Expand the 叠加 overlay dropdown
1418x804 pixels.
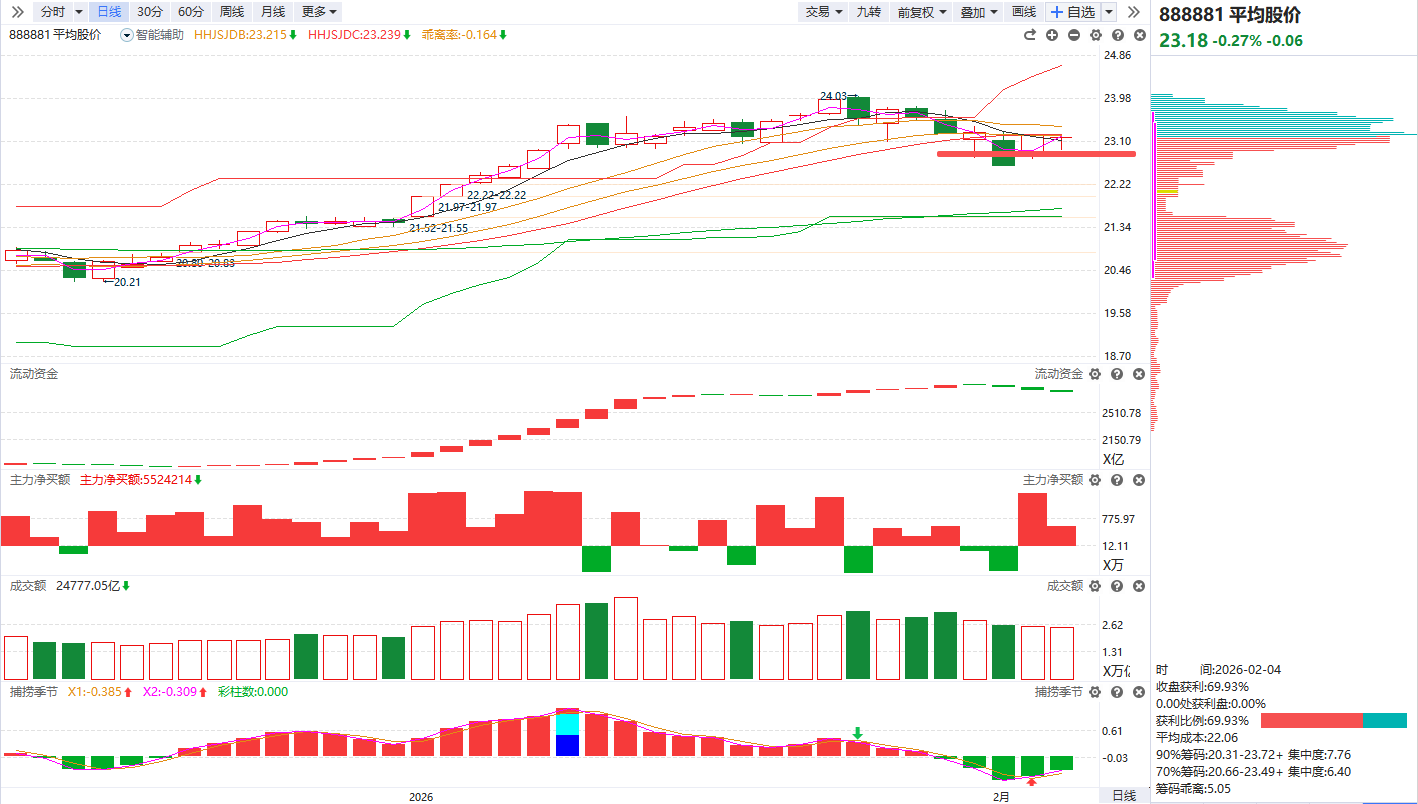tap(979, 12)
